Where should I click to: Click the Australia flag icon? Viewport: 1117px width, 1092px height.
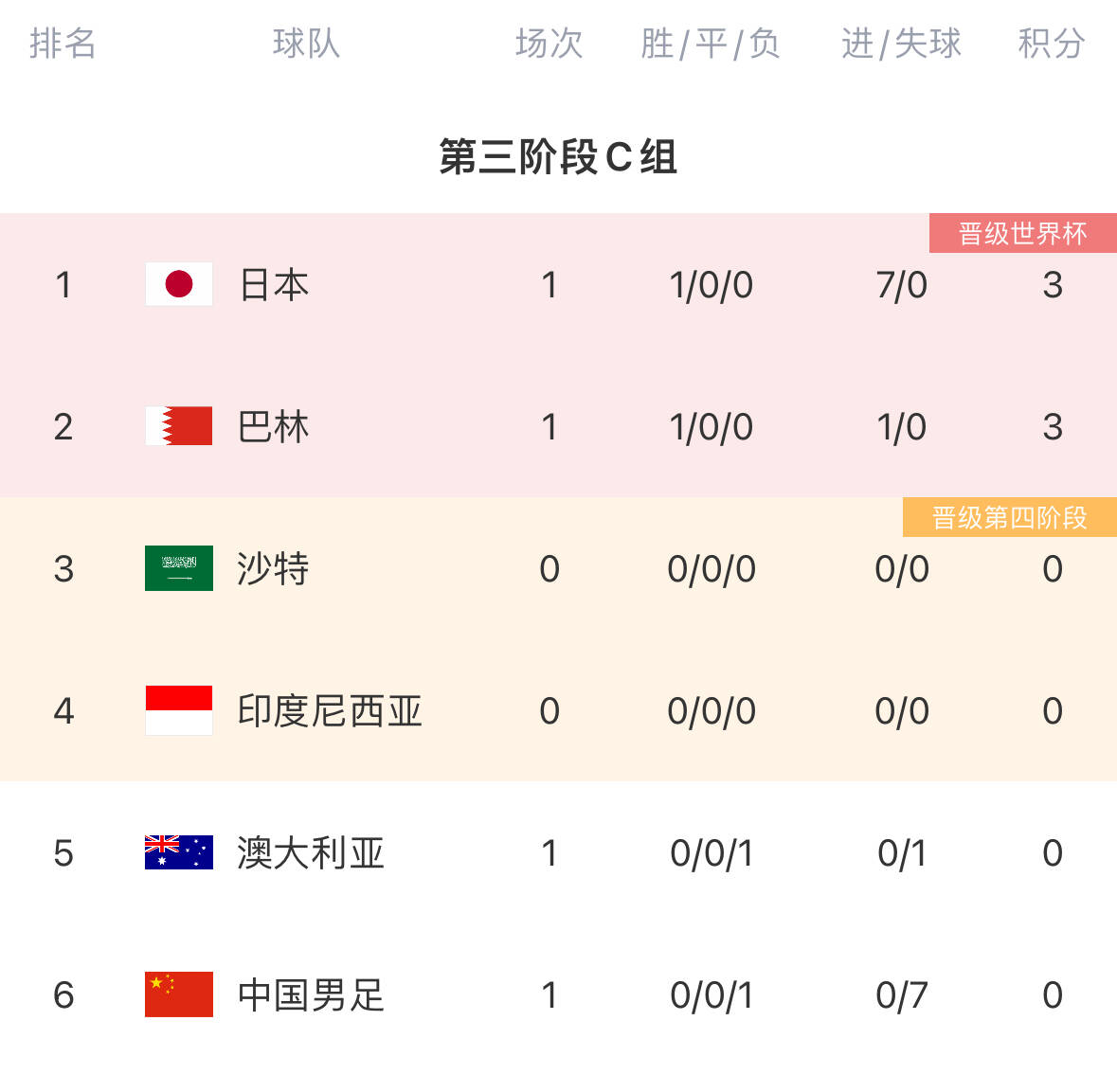[x=179, y=852]
